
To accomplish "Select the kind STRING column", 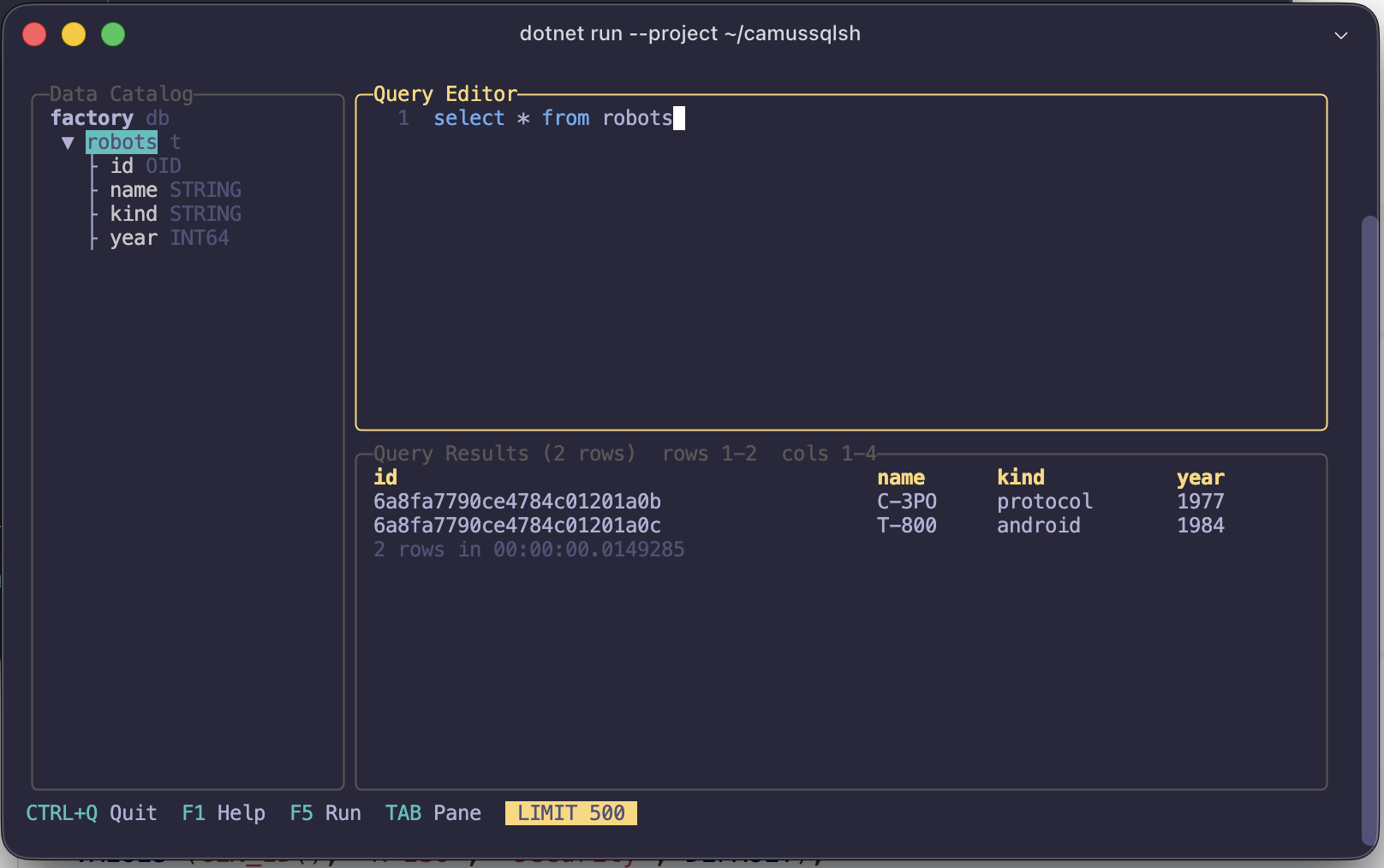I will pos(176,214).
